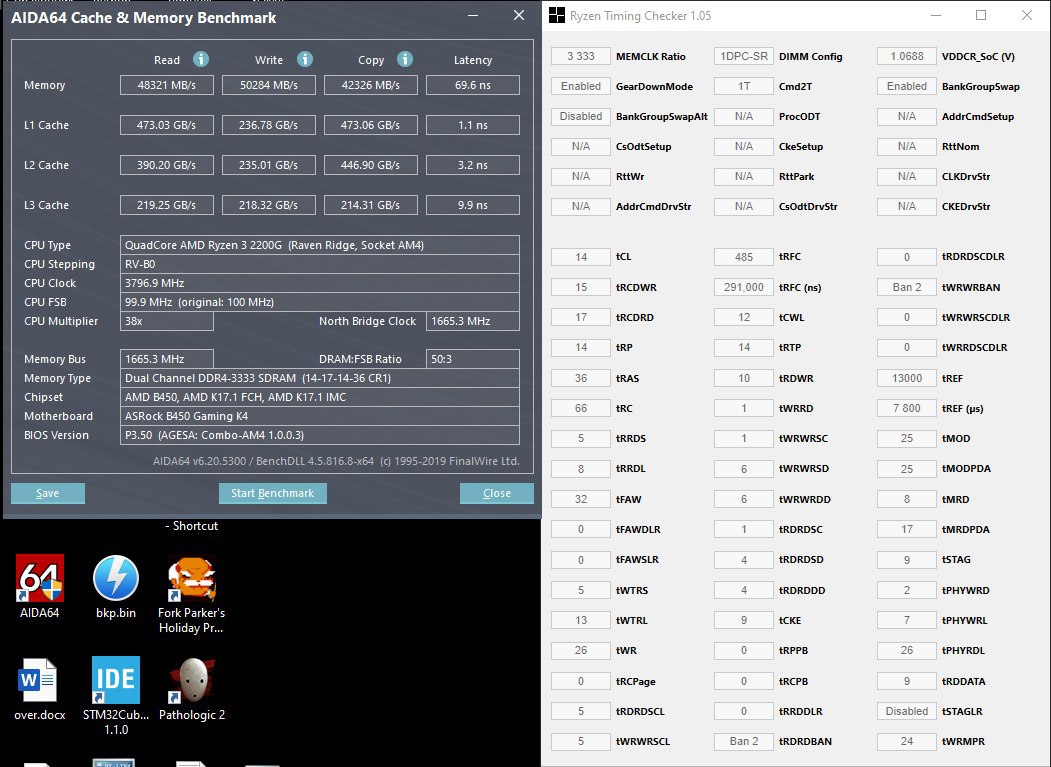The height and width of the screenshot is (767, 1051).
Task: Select the over.docx Word document icon
Action: click(40, 689)
